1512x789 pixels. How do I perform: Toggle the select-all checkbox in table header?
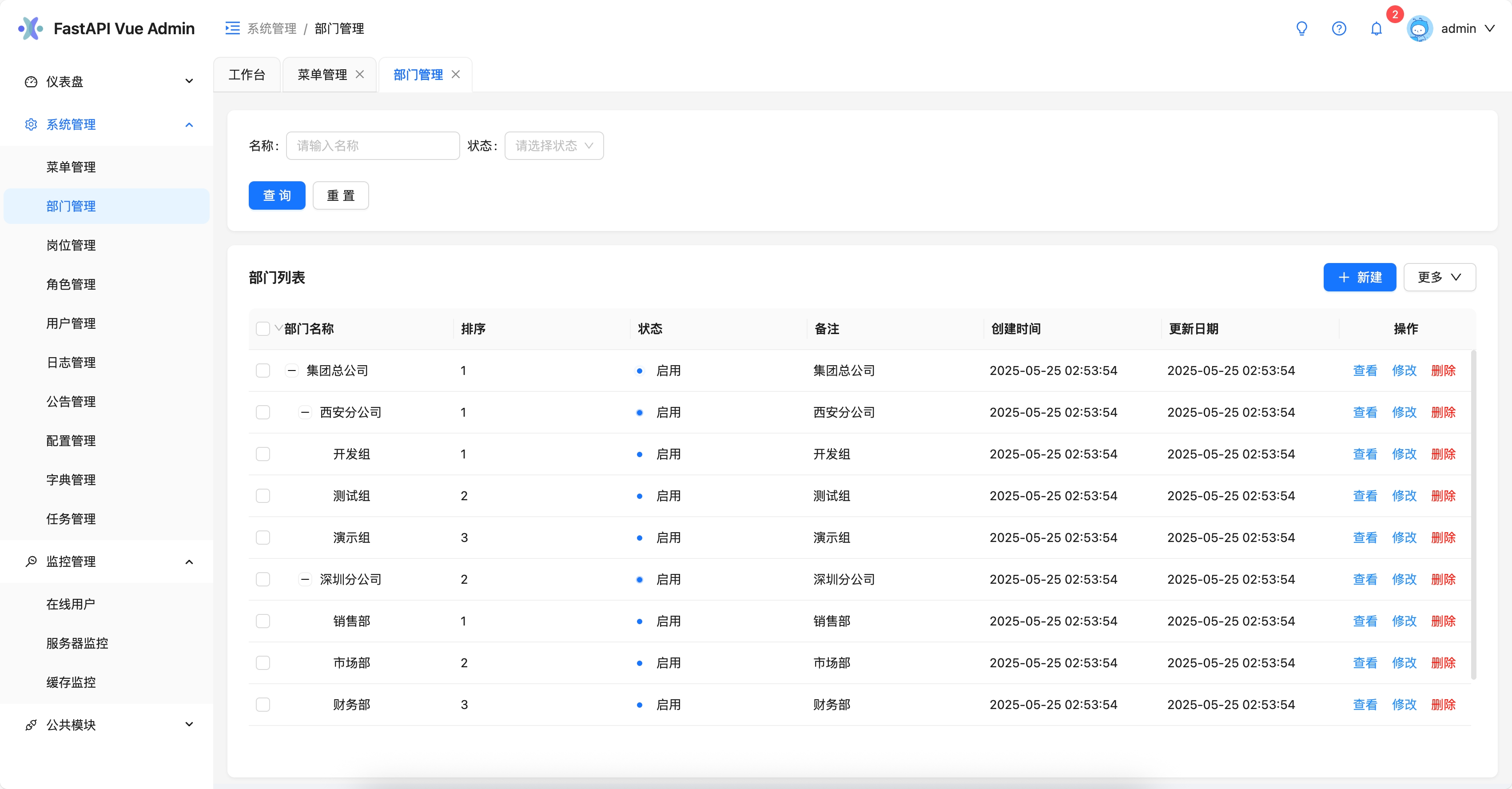(263, 329)
